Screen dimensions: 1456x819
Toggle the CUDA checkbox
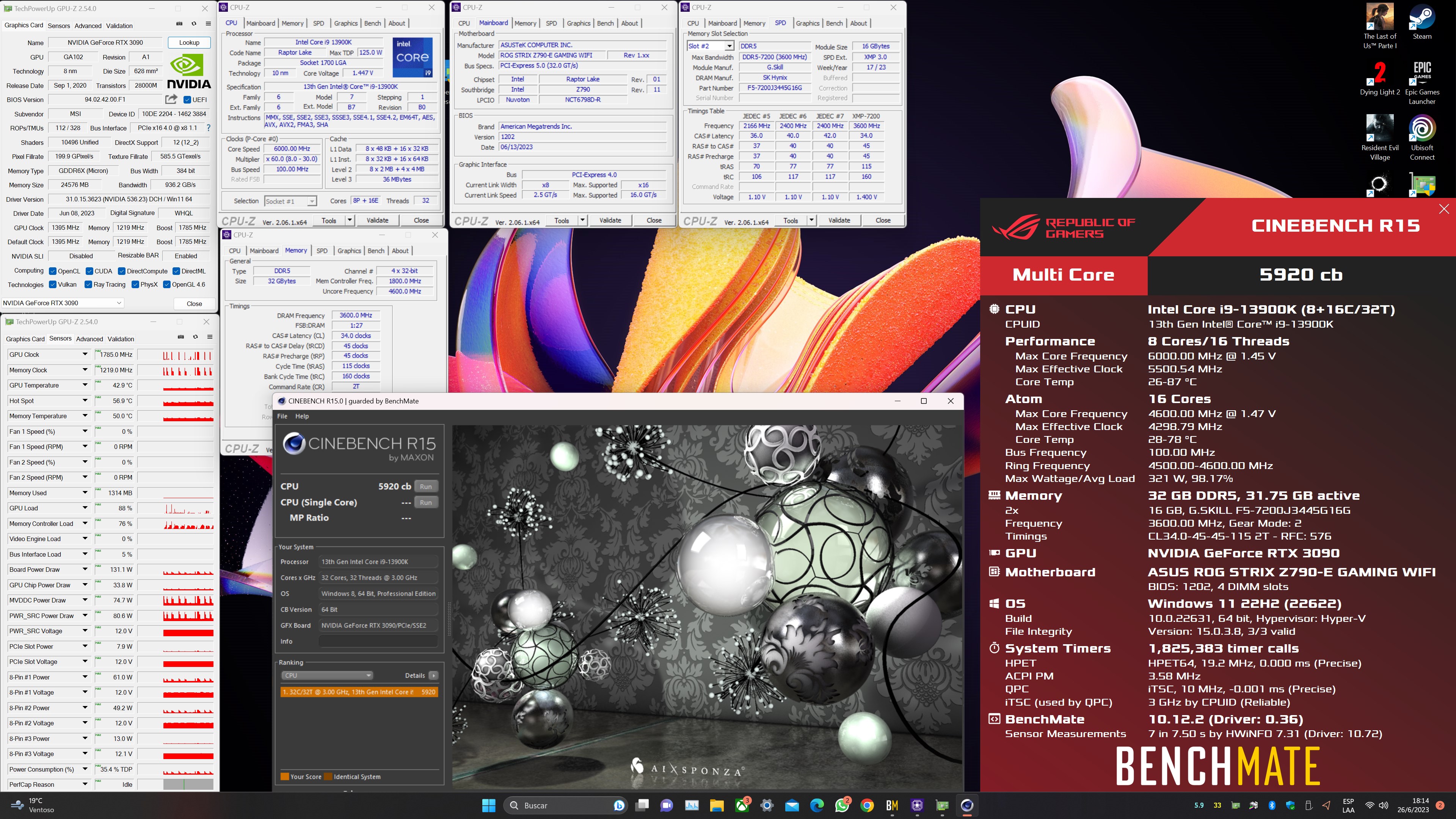89,271
